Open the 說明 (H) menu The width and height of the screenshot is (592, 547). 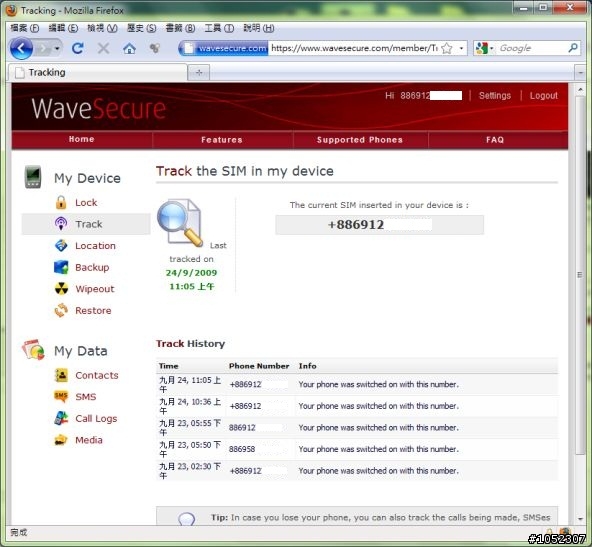point(258,28)
